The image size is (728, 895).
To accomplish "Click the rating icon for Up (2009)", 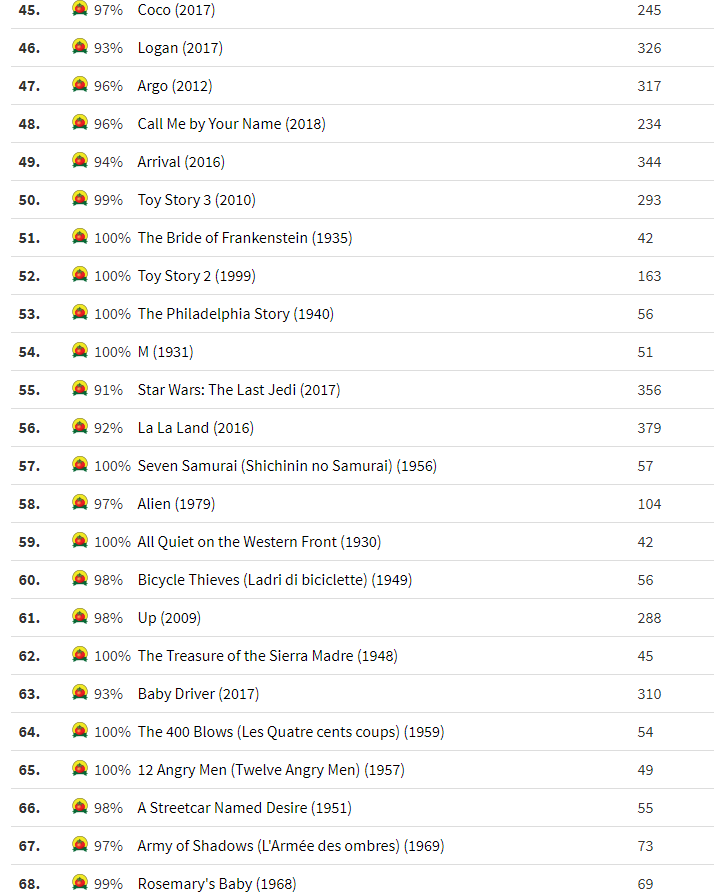I will (80, 617).
